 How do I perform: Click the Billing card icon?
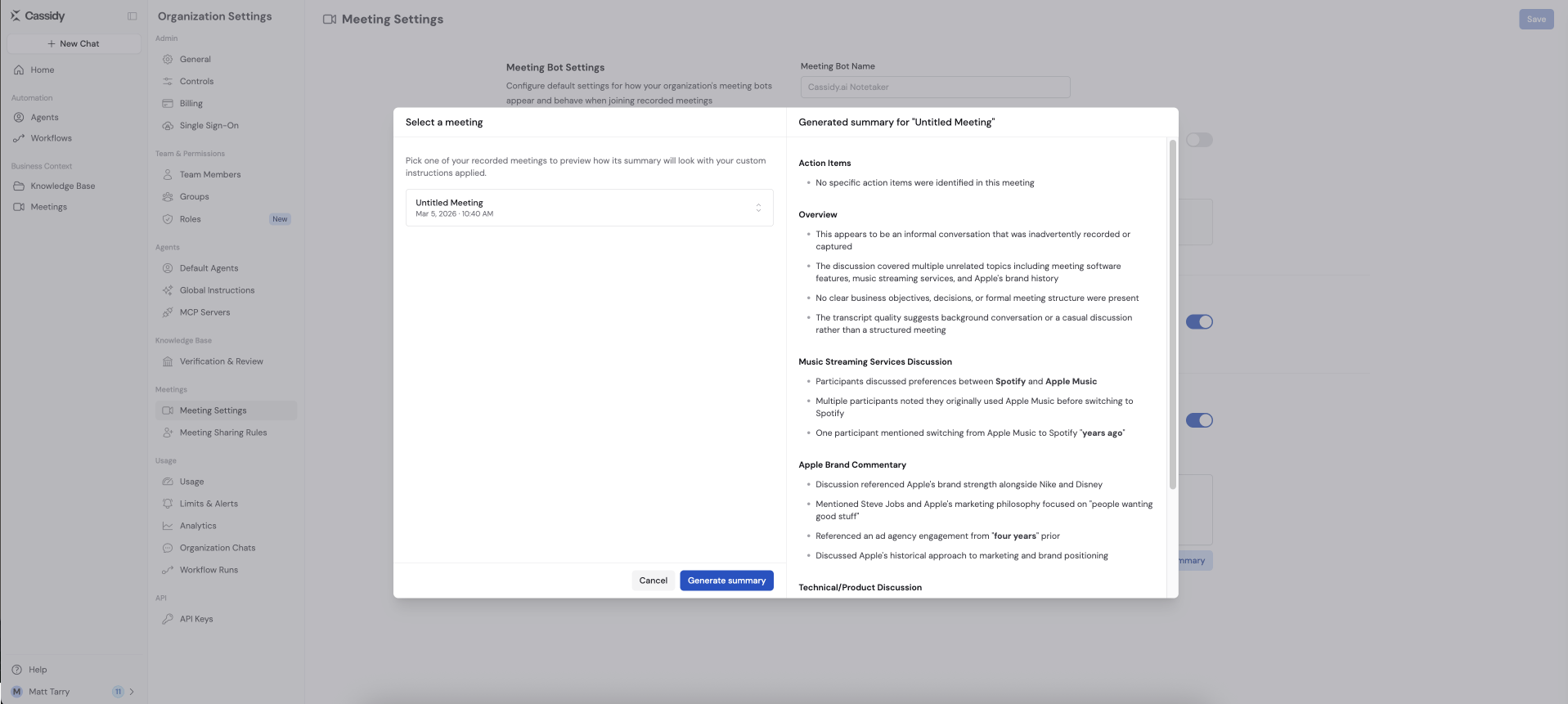click(168, 104)
